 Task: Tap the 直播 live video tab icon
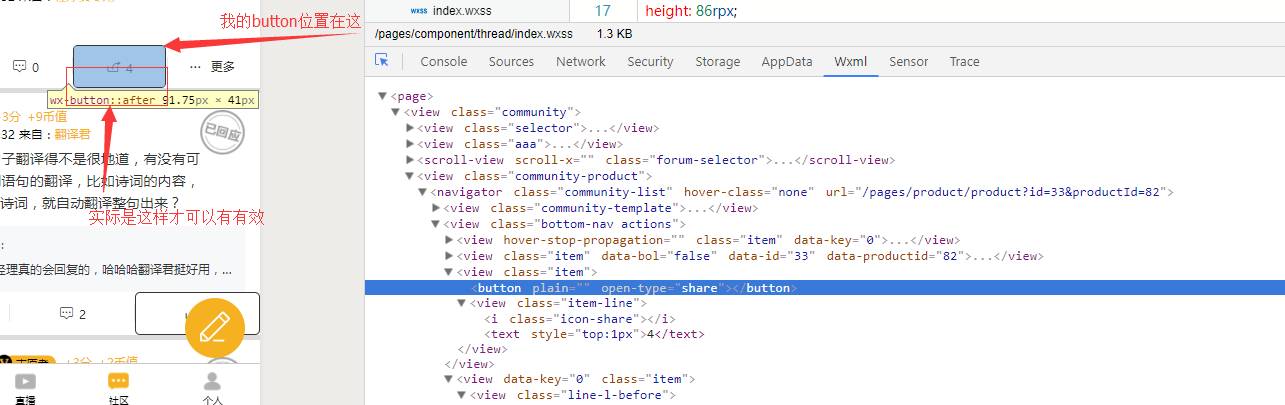coord(25,382)
